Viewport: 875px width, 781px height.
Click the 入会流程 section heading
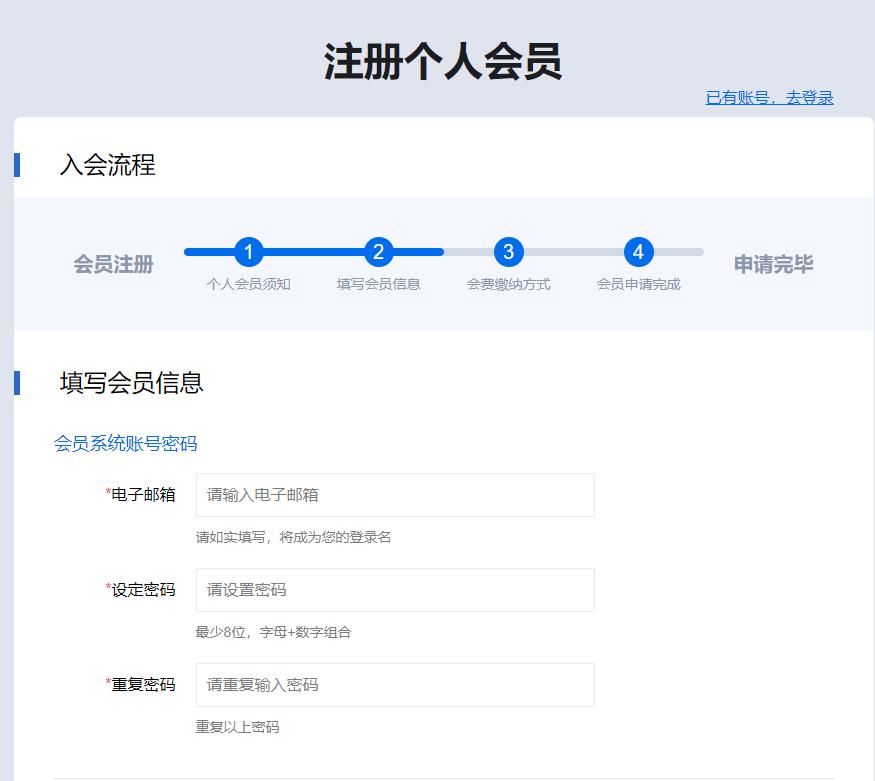[x=107, y=165]
